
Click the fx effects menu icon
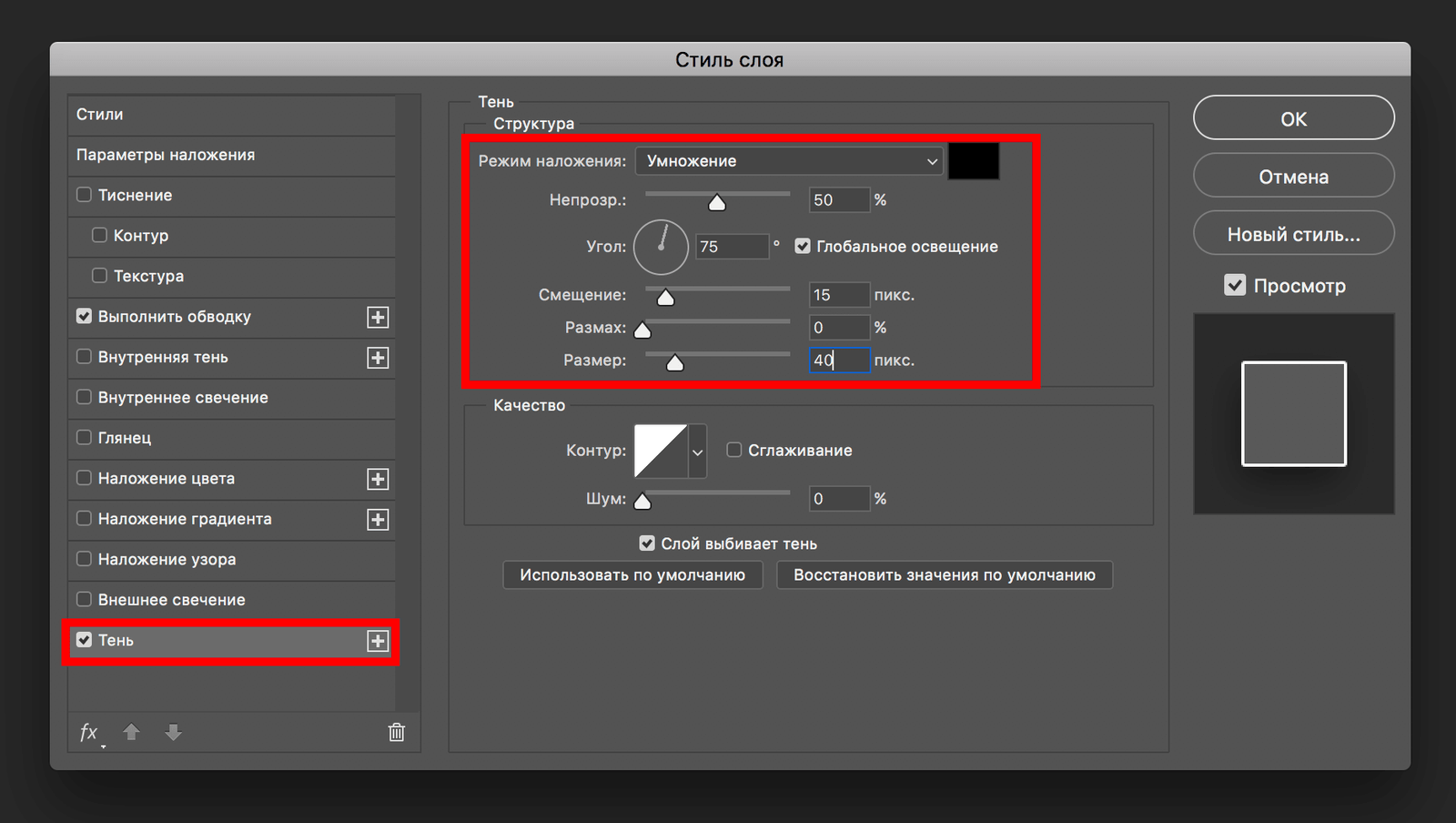click(89, 733)
